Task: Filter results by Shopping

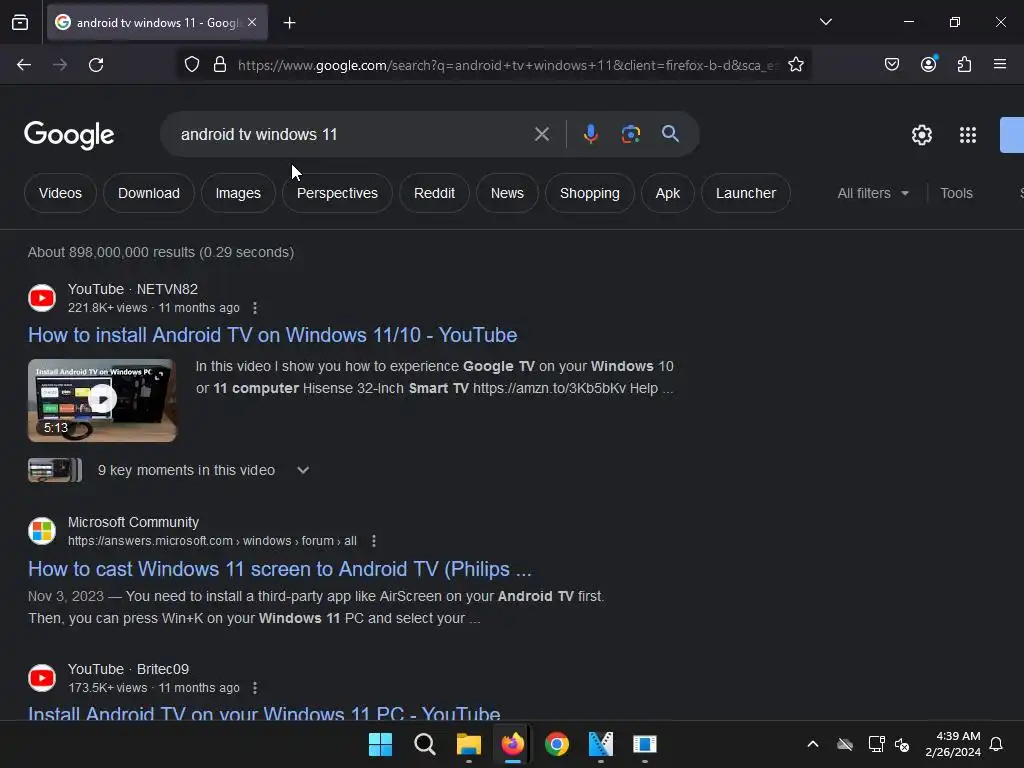Action: pos(590,193)
